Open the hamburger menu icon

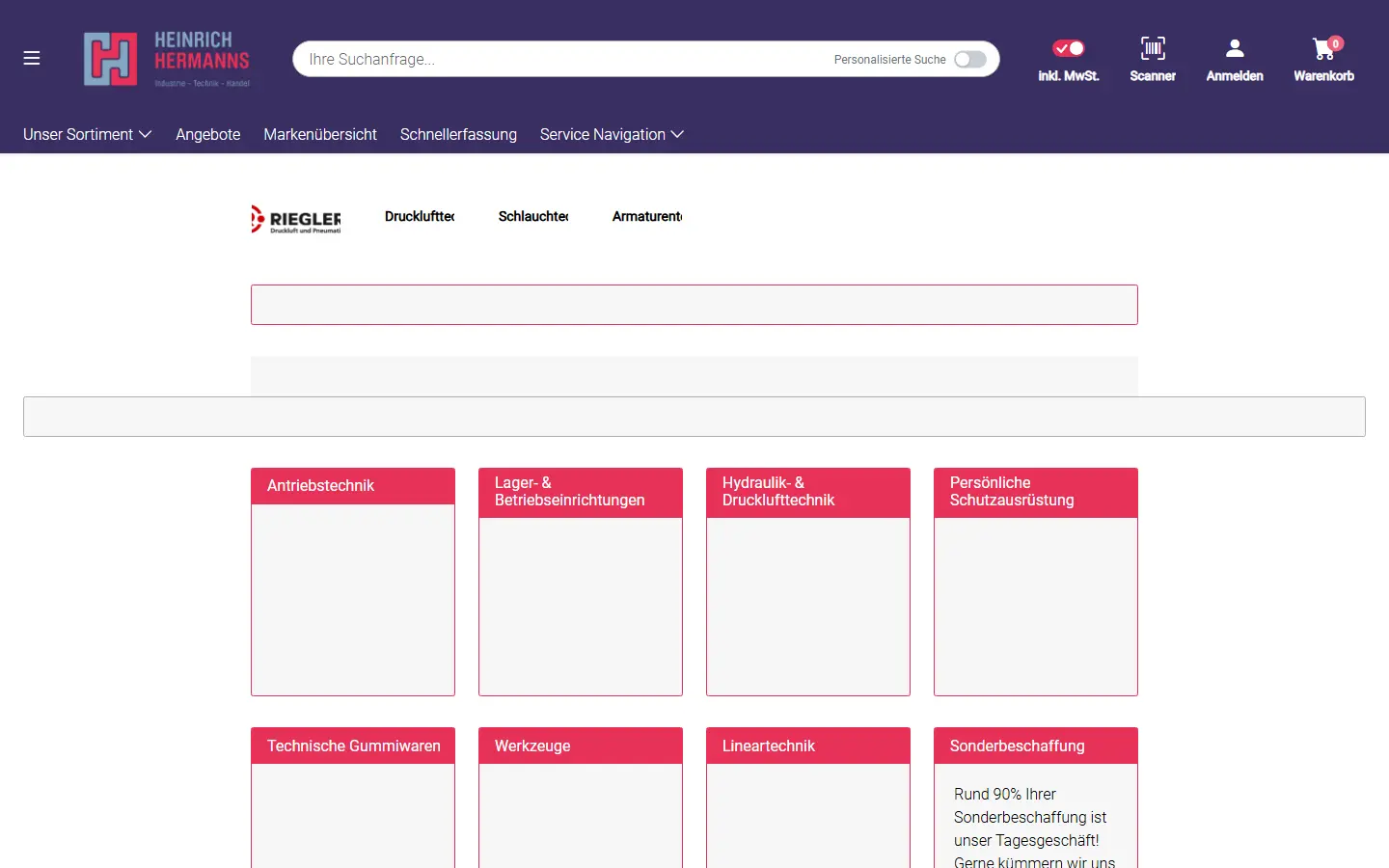[x=32, y=58]
